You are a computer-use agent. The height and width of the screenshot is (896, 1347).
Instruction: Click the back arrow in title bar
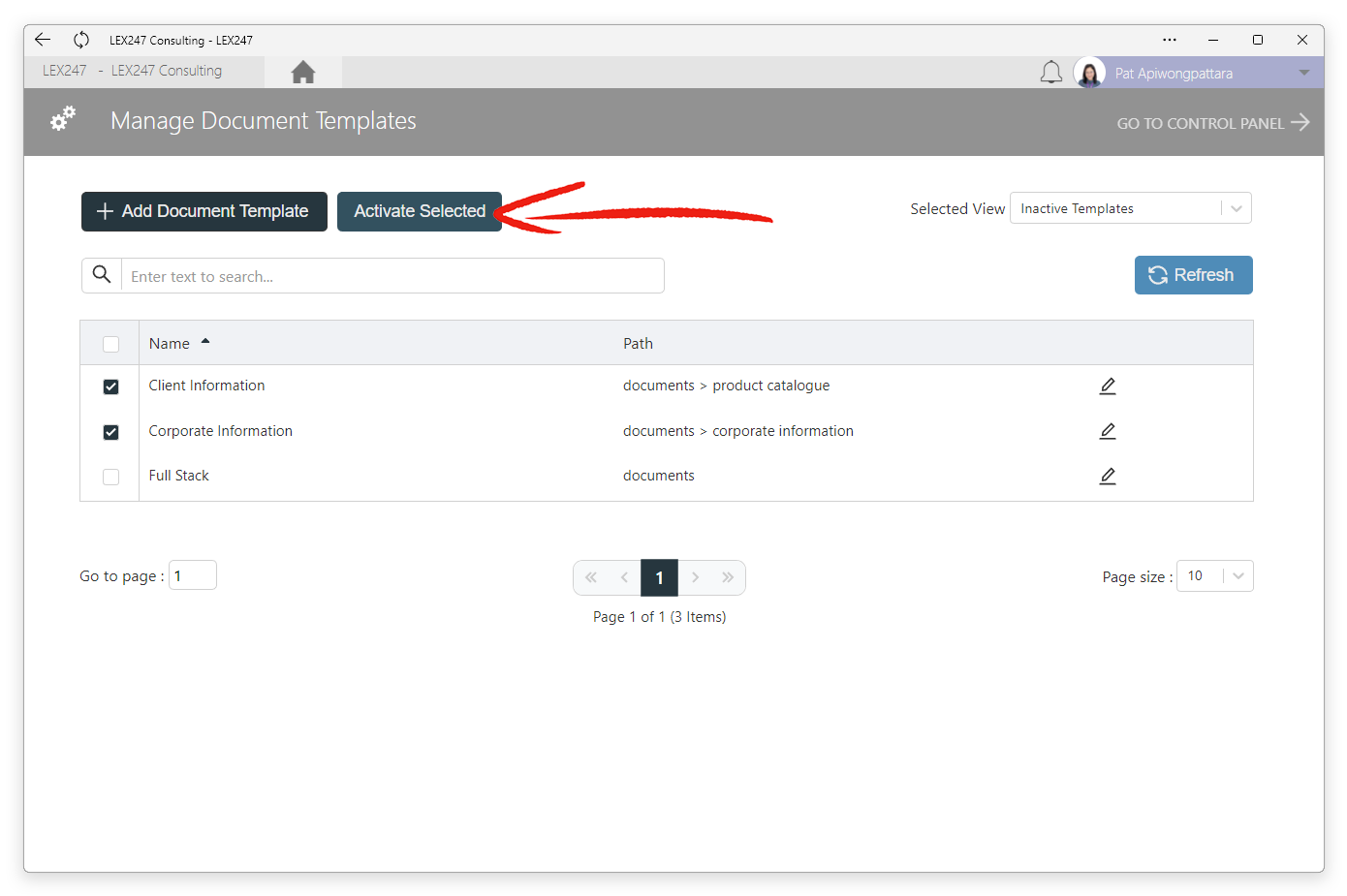pos(43,40)
